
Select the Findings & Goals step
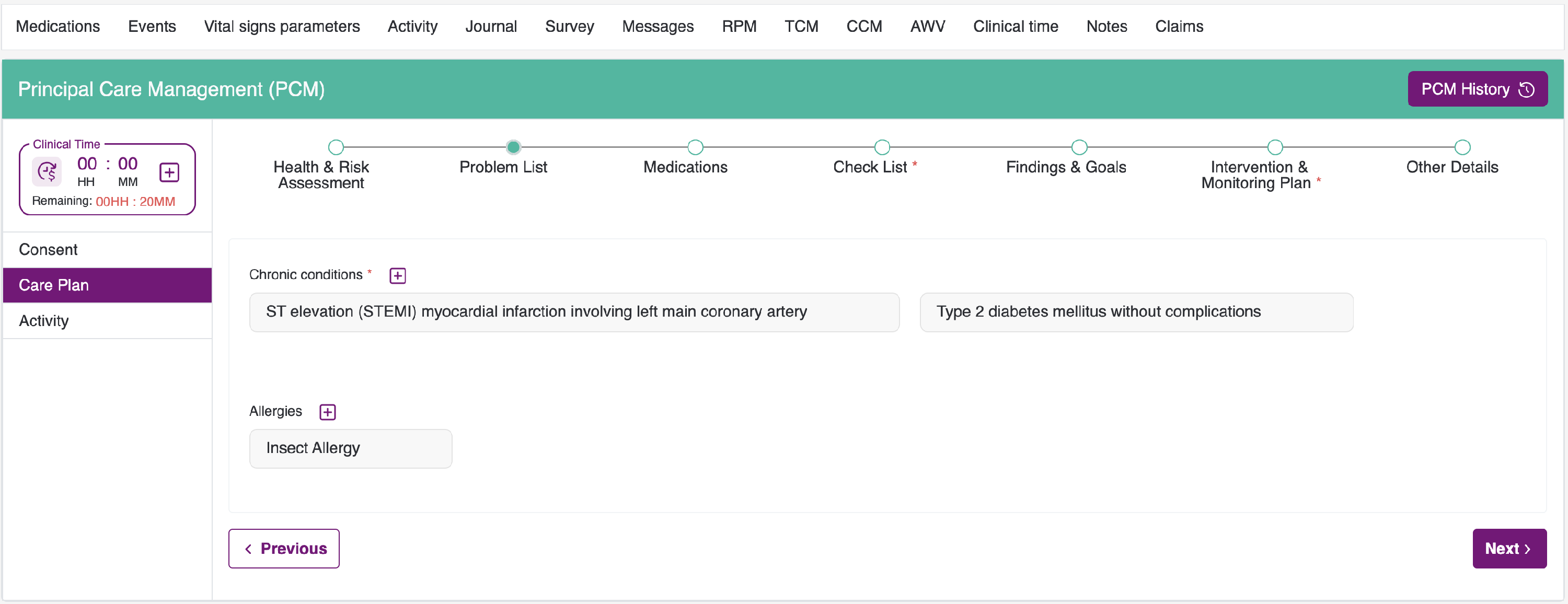[x=1079, y=147]
